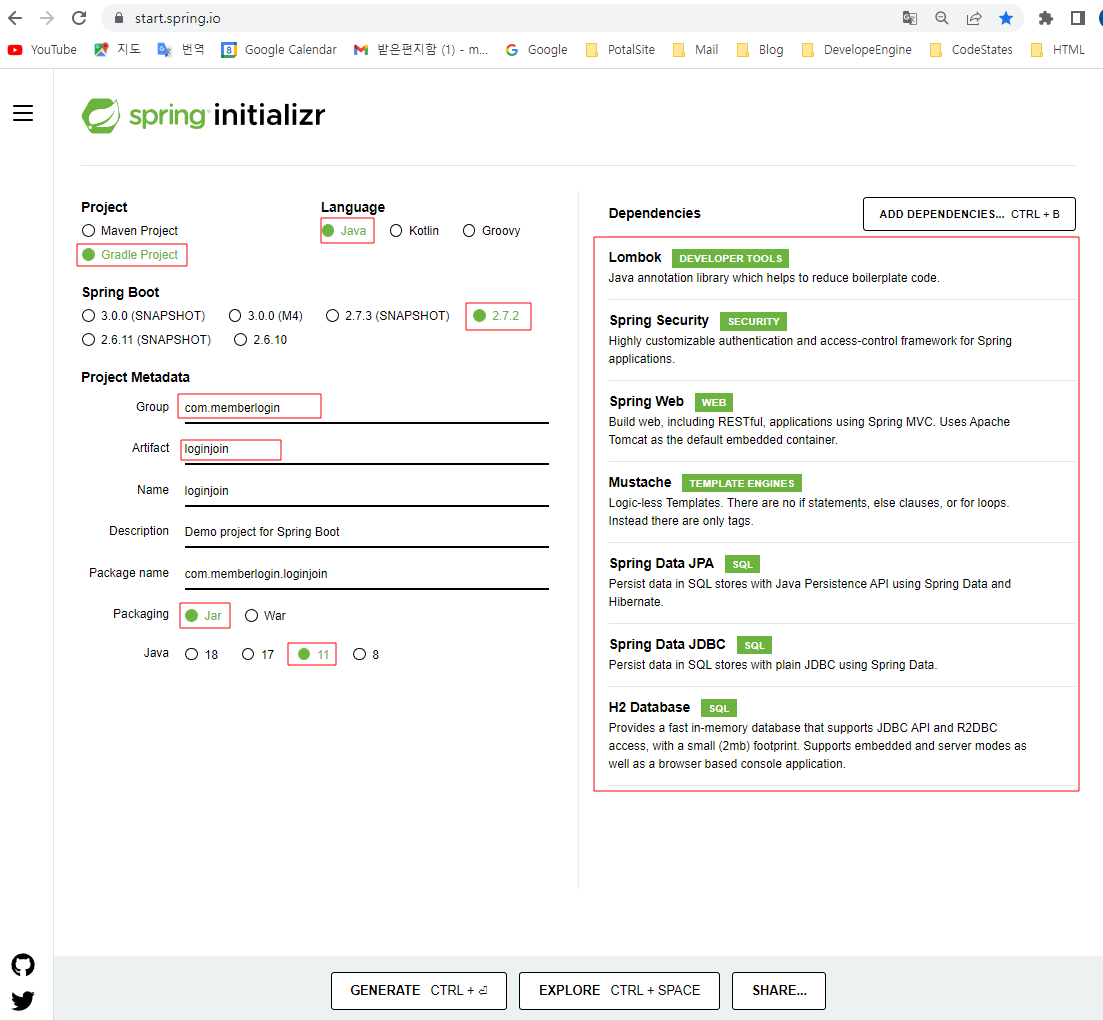Select Java version 18

point(202,654)
